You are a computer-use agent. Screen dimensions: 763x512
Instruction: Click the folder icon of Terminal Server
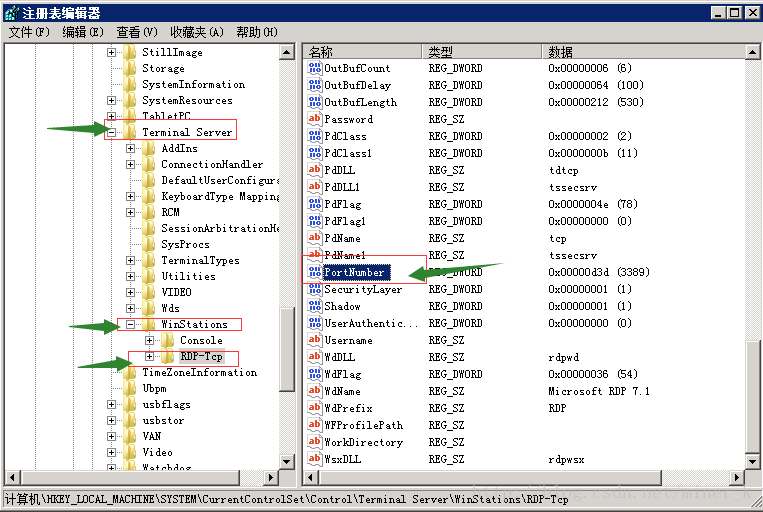pyautogui.click(x=129, y=132)
